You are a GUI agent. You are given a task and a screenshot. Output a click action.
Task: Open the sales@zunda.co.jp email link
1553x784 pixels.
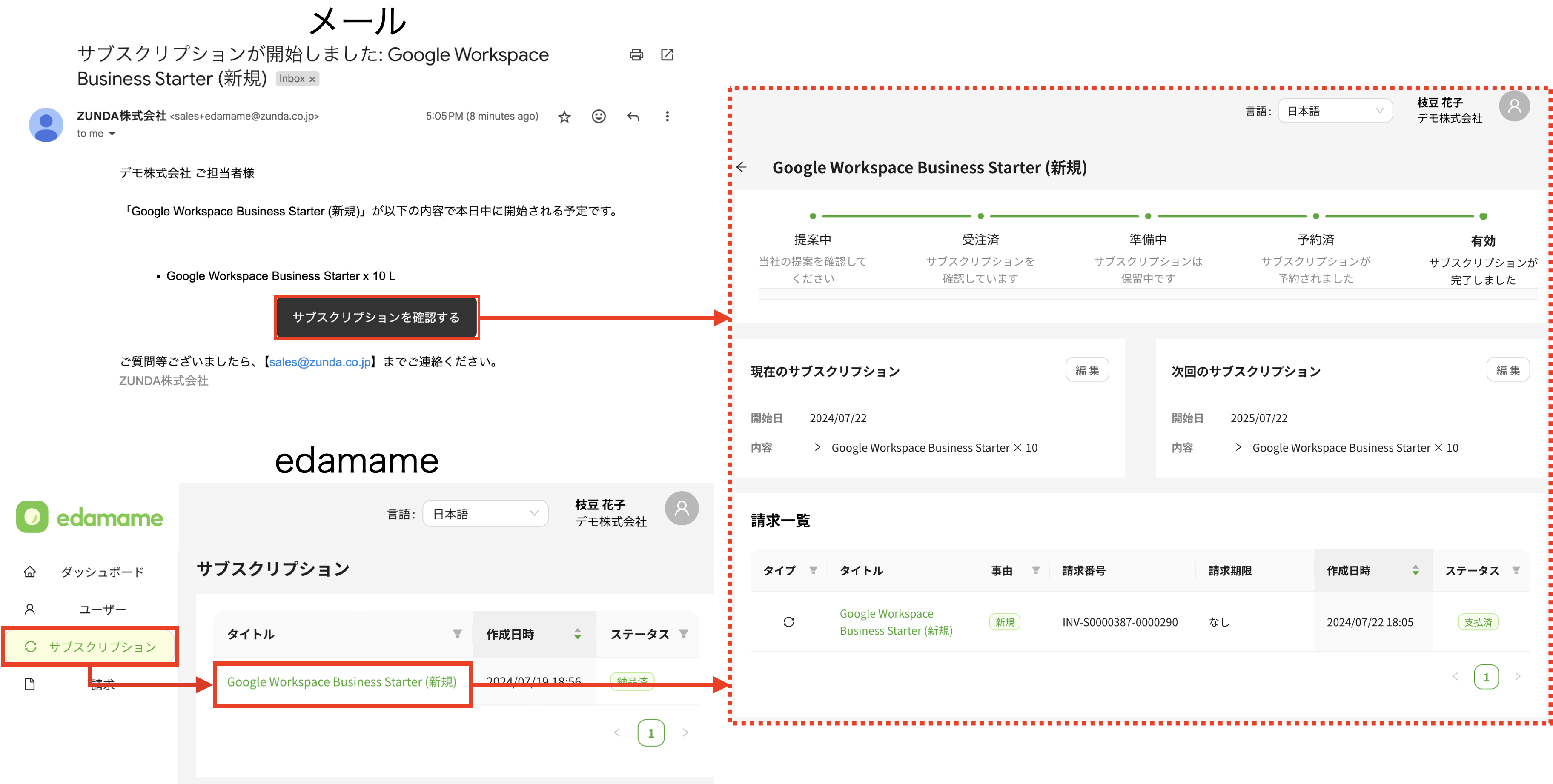point(320,362)
